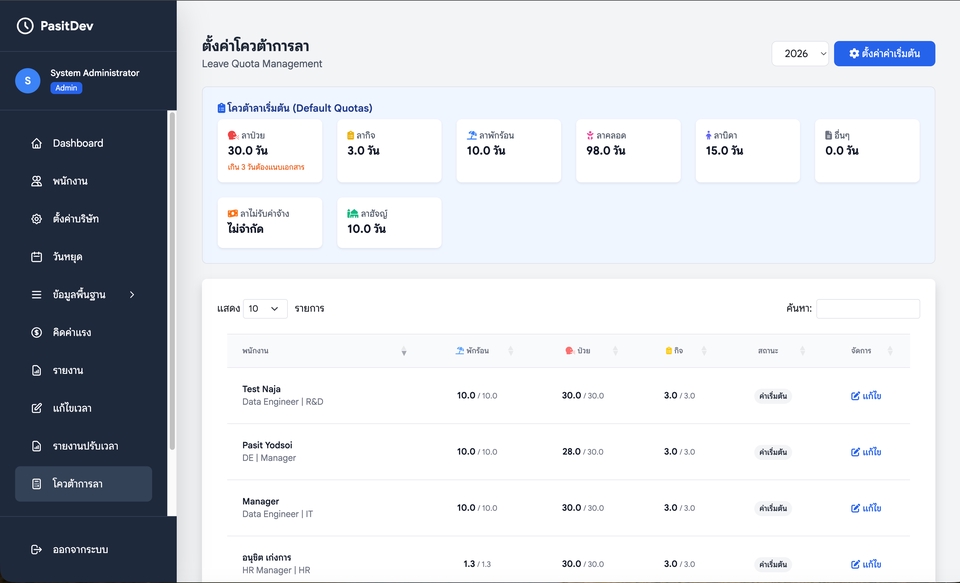The image size is (960, 583).
Task: Click the ลาฮัจญ์ mosque icon
Action: (x=353, y=214)
